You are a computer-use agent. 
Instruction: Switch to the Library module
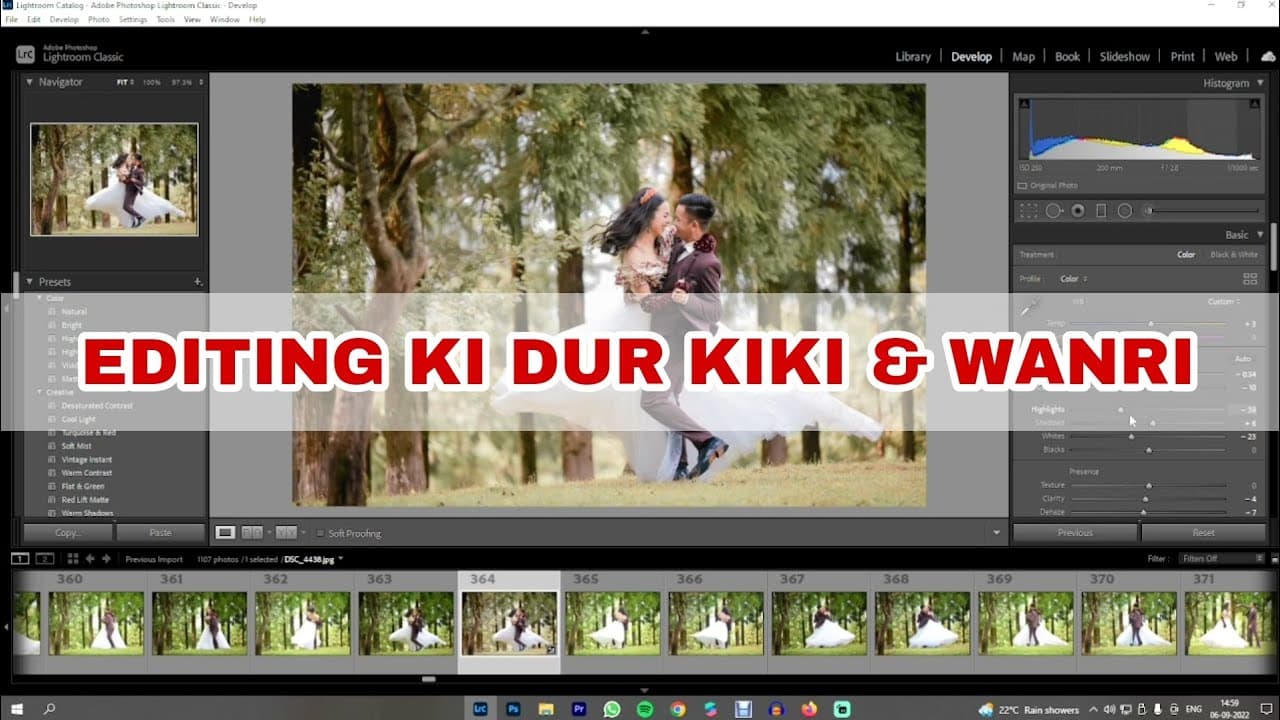(913, 57)
